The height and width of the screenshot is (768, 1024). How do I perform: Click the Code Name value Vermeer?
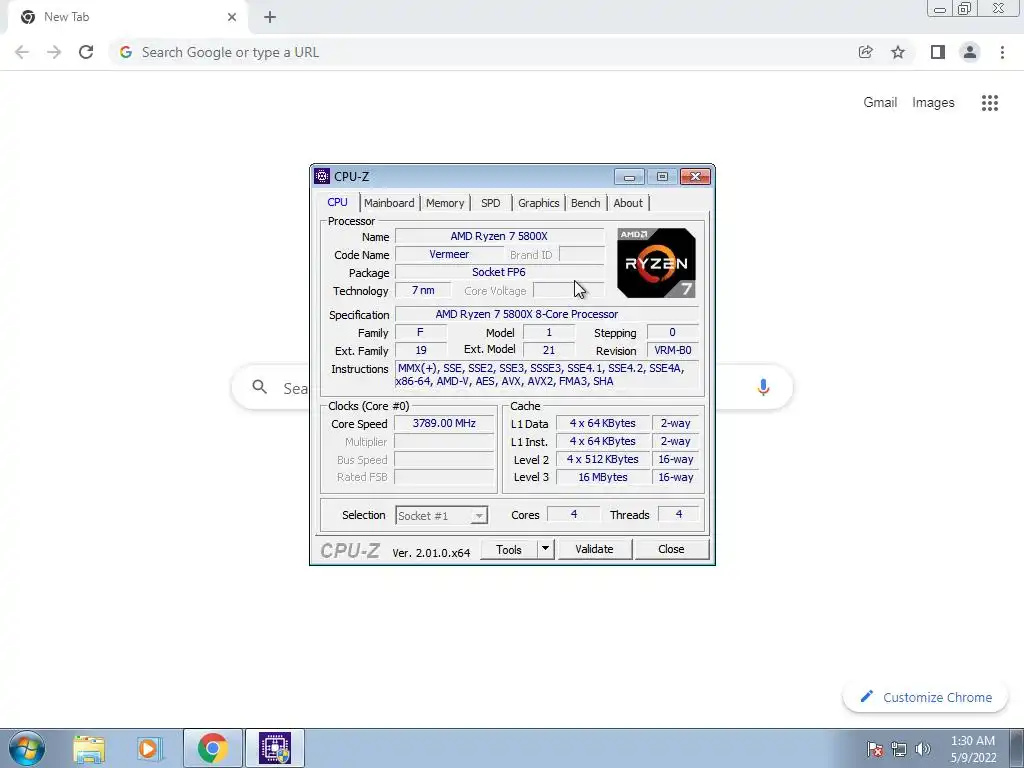pos(449,255)
